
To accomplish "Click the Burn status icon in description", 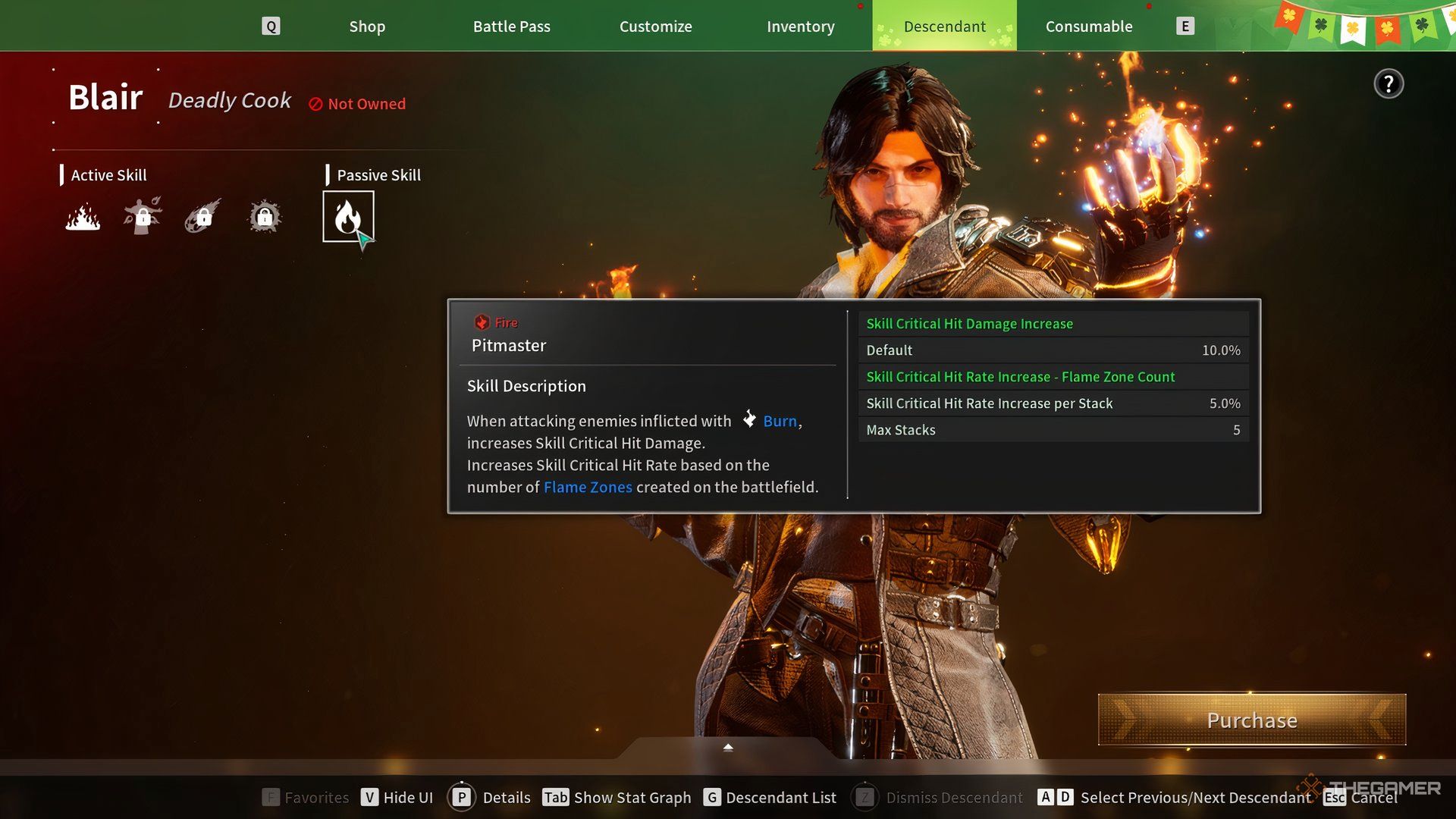I will (749, 419).
